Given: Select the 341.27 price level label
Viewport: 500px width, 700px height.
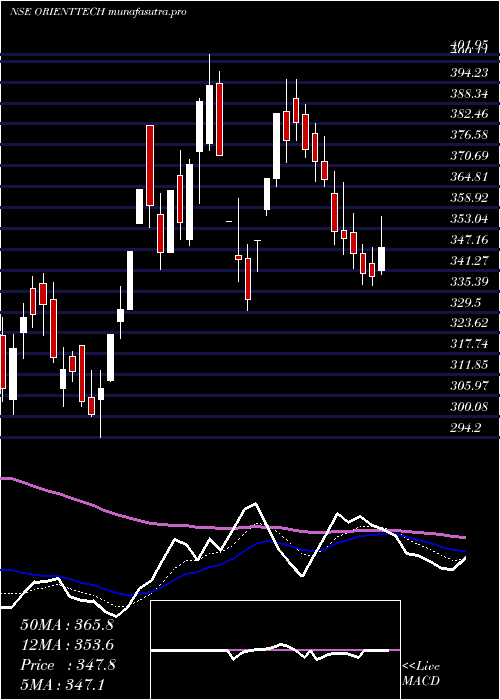Looking at the screenshot, I should (469, 261).
